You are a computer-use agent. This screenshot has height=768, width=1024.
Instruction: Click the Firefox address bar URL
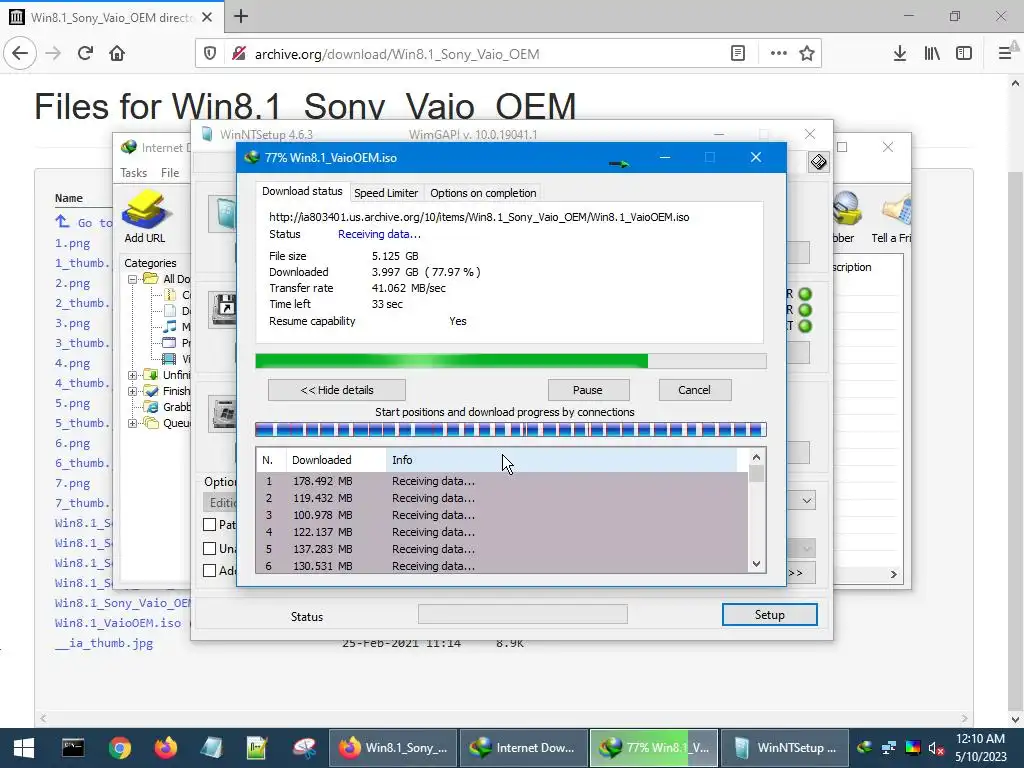(x=396, y=54)
